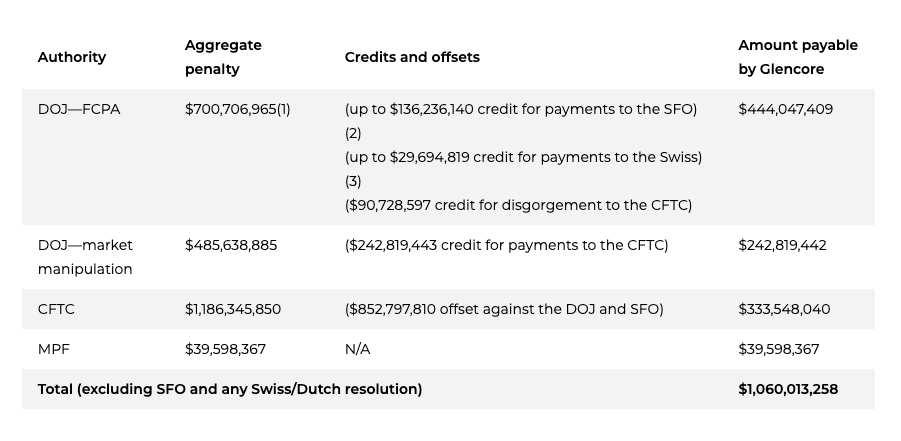Click the CFTC authority cell
Viewport: 901px width, 441px height.
[56, 309]
